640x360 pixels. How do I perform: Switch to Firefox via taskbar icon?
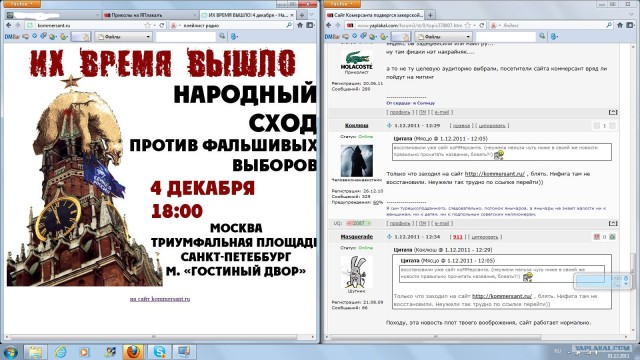click(133, 352)
